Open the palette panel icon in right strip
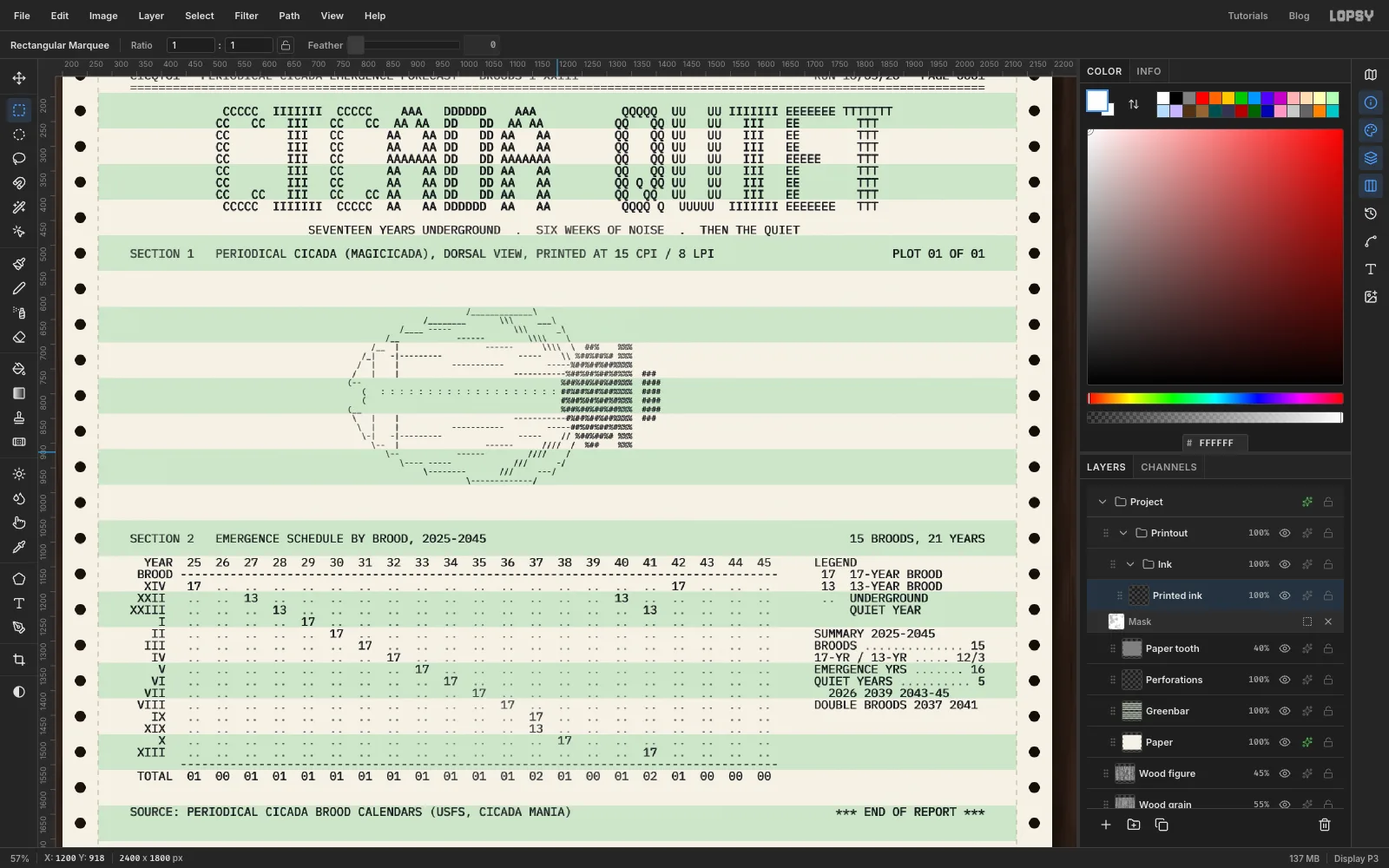The width and height of the screenshot is (1389, 868). coord(1371,130)
